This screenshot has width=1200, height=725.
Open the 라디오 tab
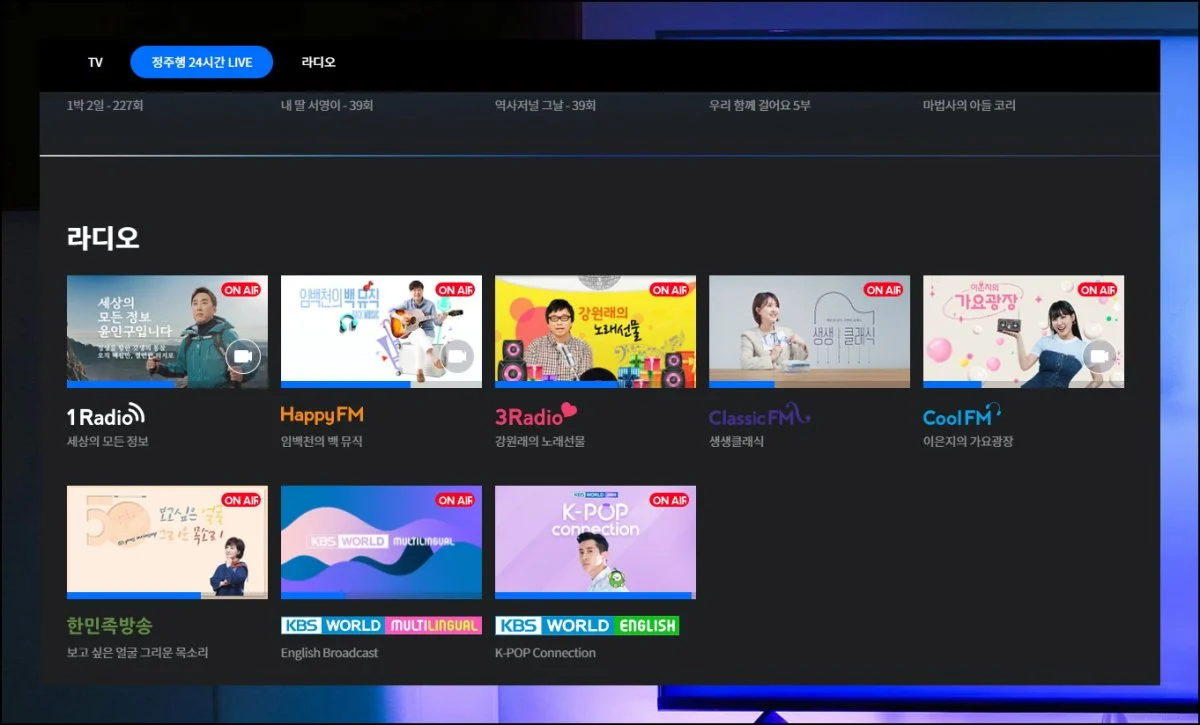tap(318, 62)
